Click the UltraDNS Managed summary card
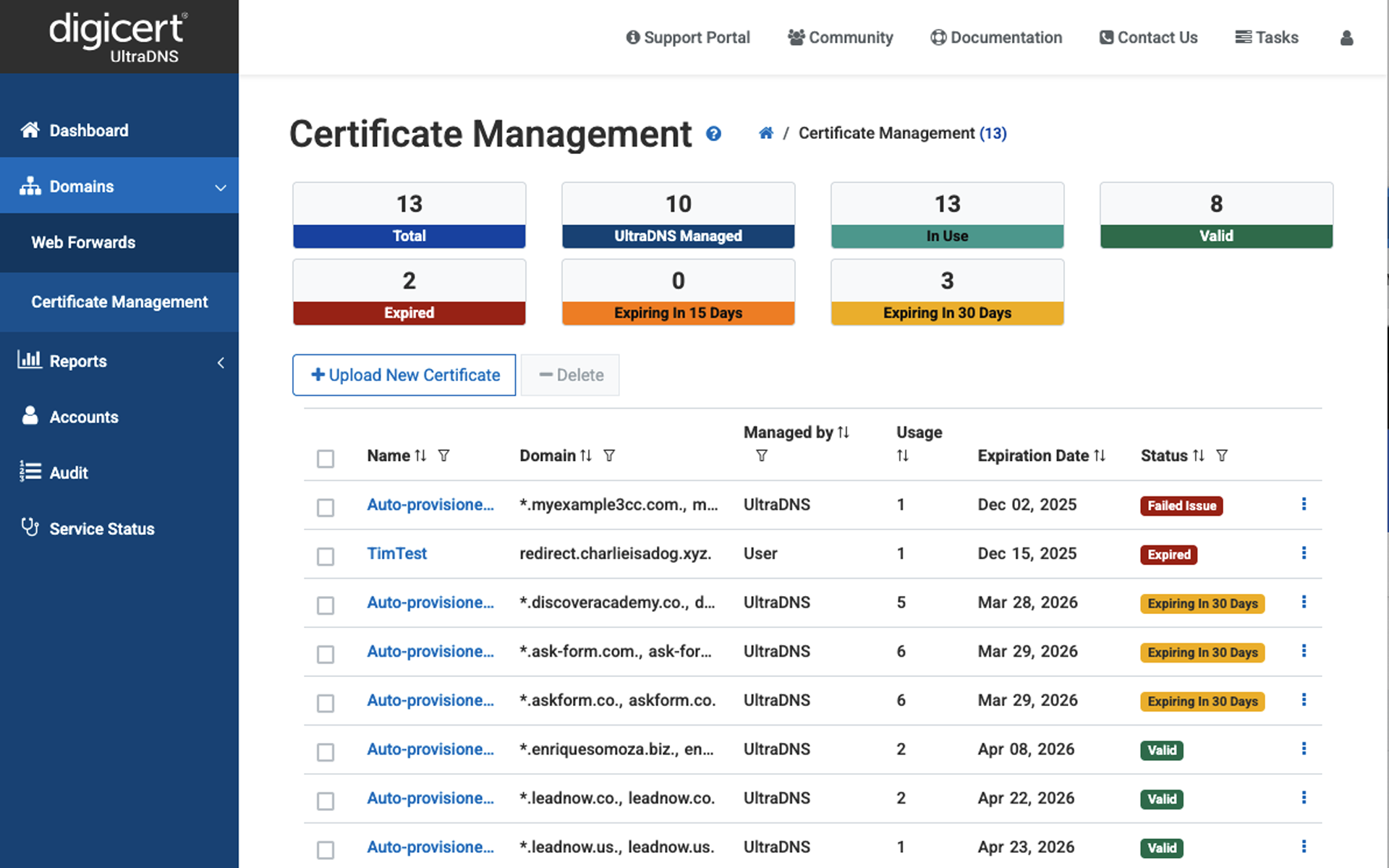Image resolution: width=1389 pixels, height=868 pixels. [x=679, y=216]
